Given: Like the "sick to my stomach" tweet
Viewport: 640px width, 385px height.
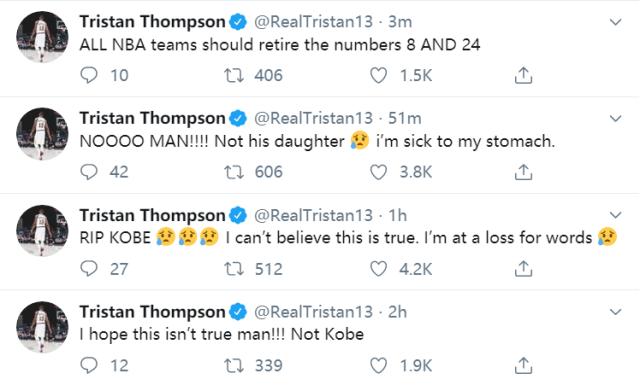Looking at the screenshot, I should [378, 172].
